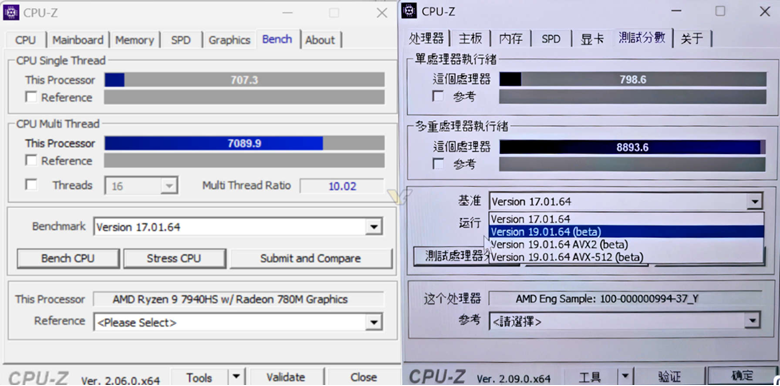Screen dimensions: 780x386
Task: Click the single thread score bar showing 707.3
Action: click(244, 80)
